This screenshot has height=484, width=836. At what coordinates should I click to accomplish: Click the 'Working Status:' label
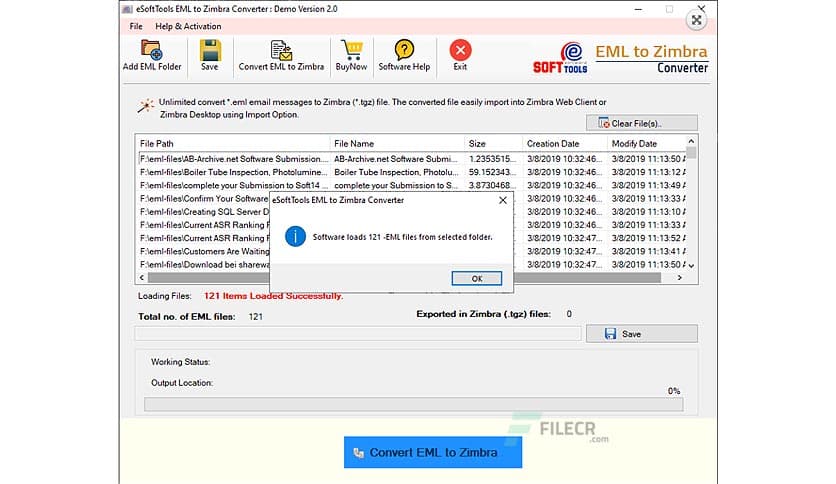tap(180, 362)
